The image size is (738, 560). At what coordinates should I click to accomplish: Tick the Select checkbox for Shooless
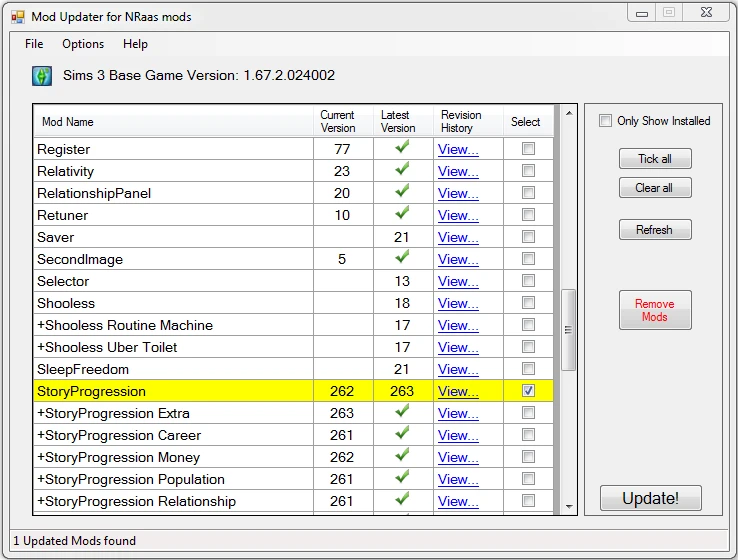529,303
